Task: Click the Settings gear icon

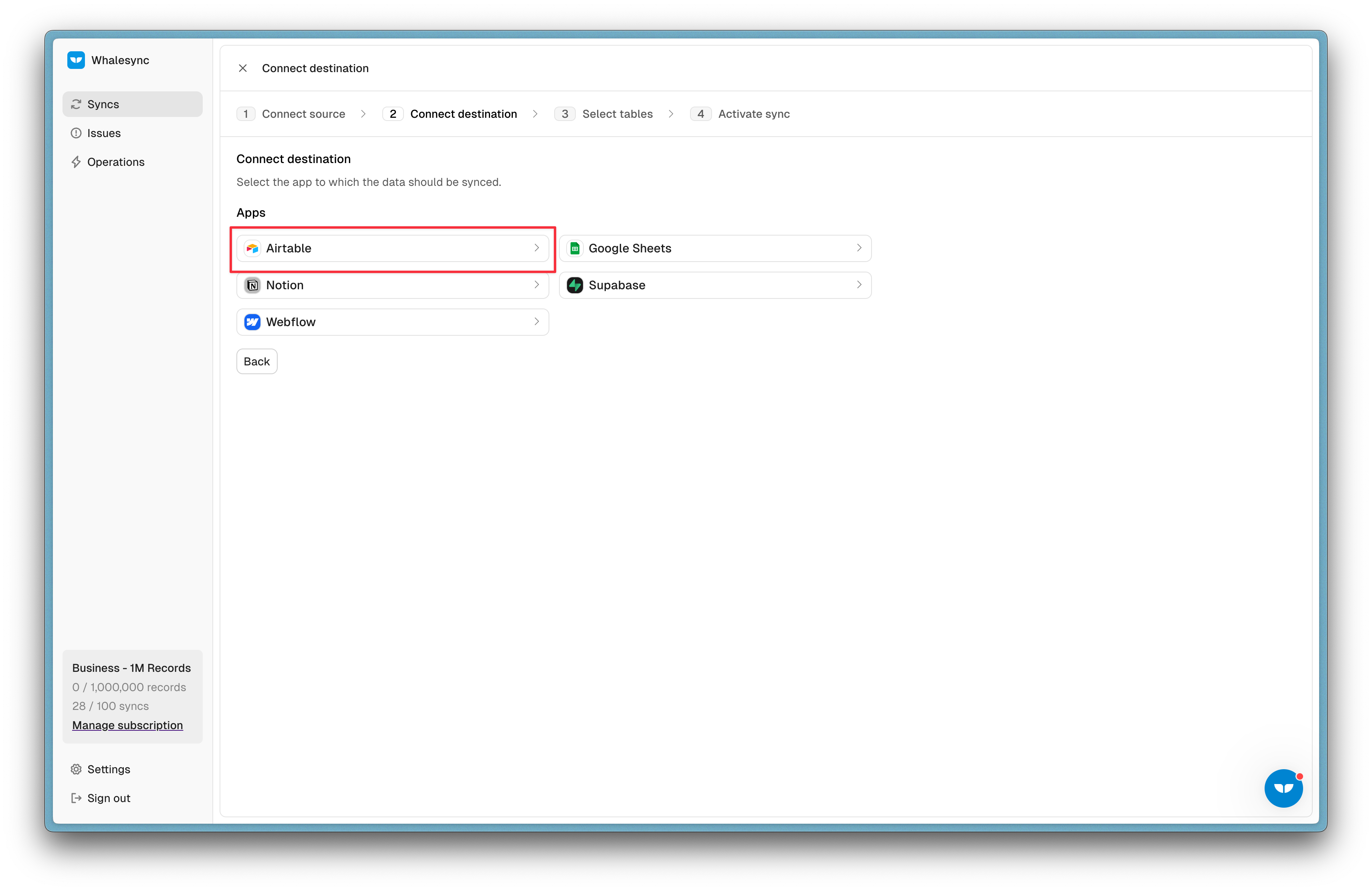Action: click(76, 769)
